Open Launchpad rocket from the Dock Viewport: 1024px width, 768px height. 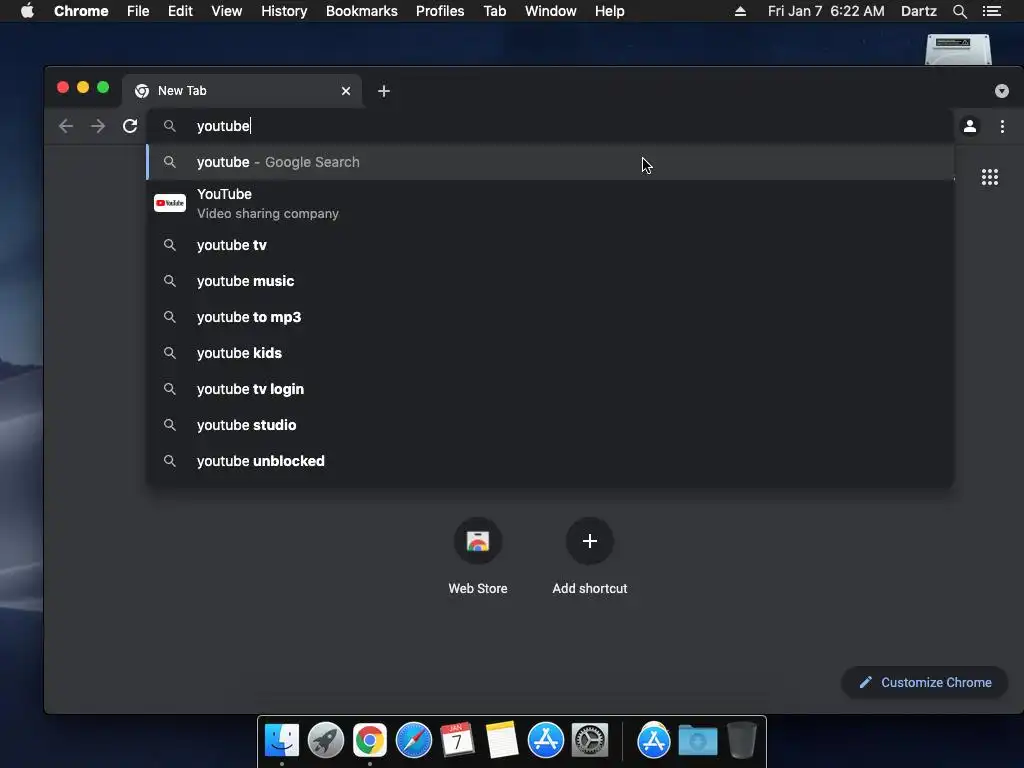coord(326,740)
